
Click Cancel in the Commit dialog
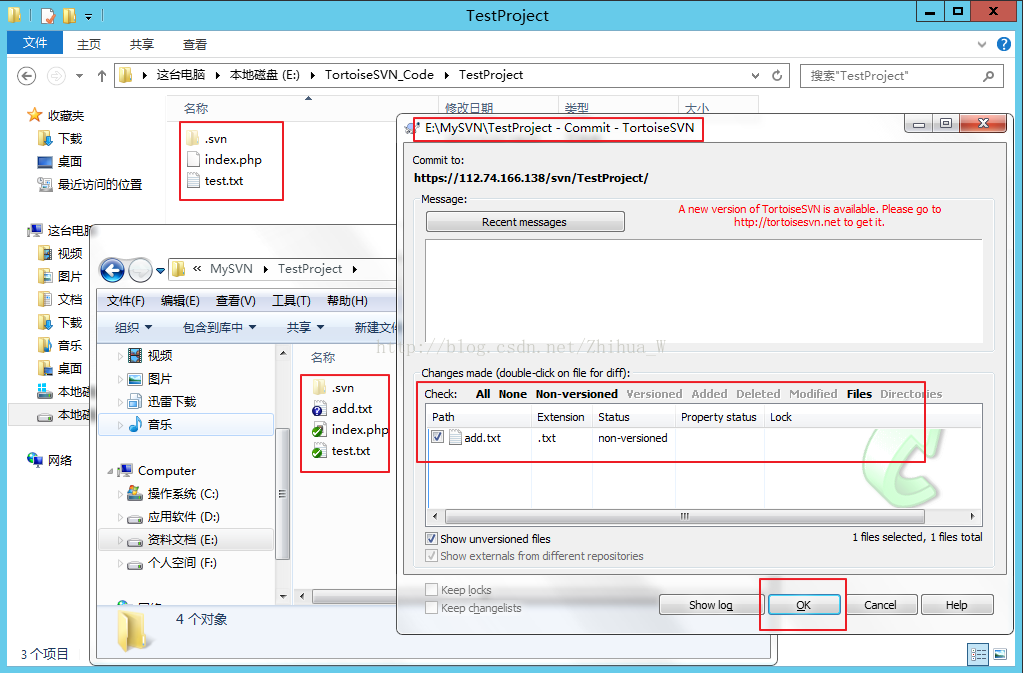tap(880, 605)
